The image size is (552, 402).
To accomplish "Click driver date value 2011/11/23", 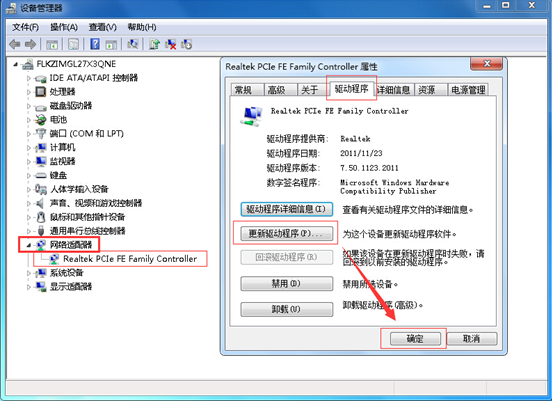I will click(361, 153).
